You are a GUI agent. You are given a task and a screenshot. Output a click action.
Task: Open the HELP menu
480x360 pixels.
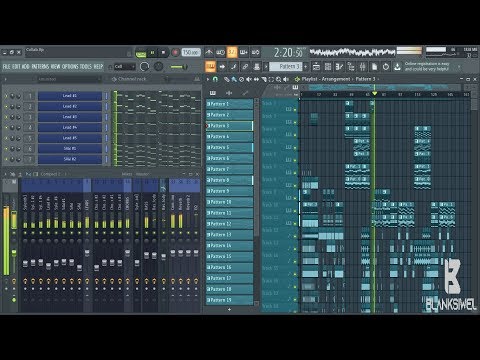click(x=98, y=67)
